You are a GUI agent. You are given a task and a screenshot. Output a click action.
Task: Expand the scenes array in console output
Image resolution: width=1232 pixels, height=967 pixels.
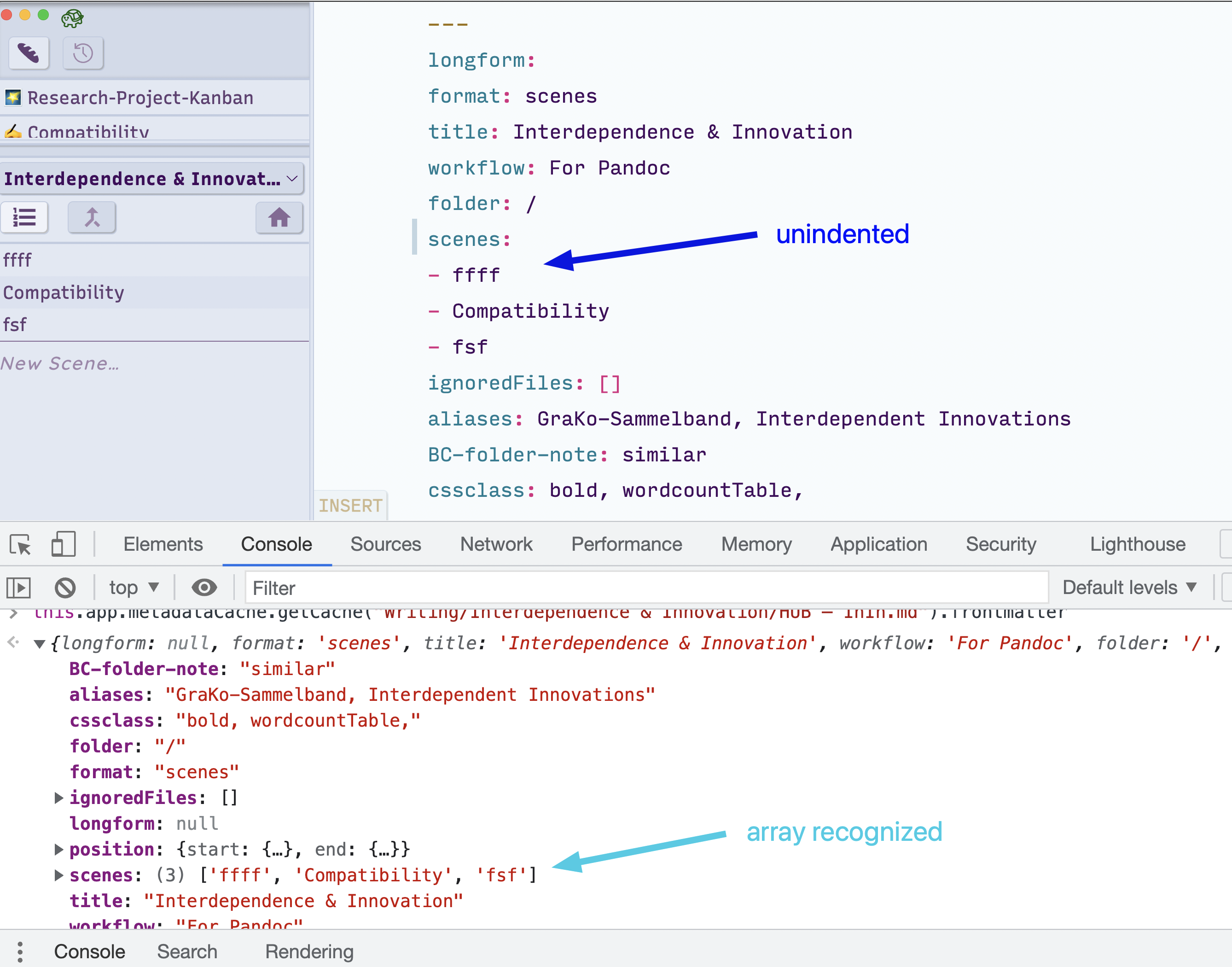click(x=59, y=875)
